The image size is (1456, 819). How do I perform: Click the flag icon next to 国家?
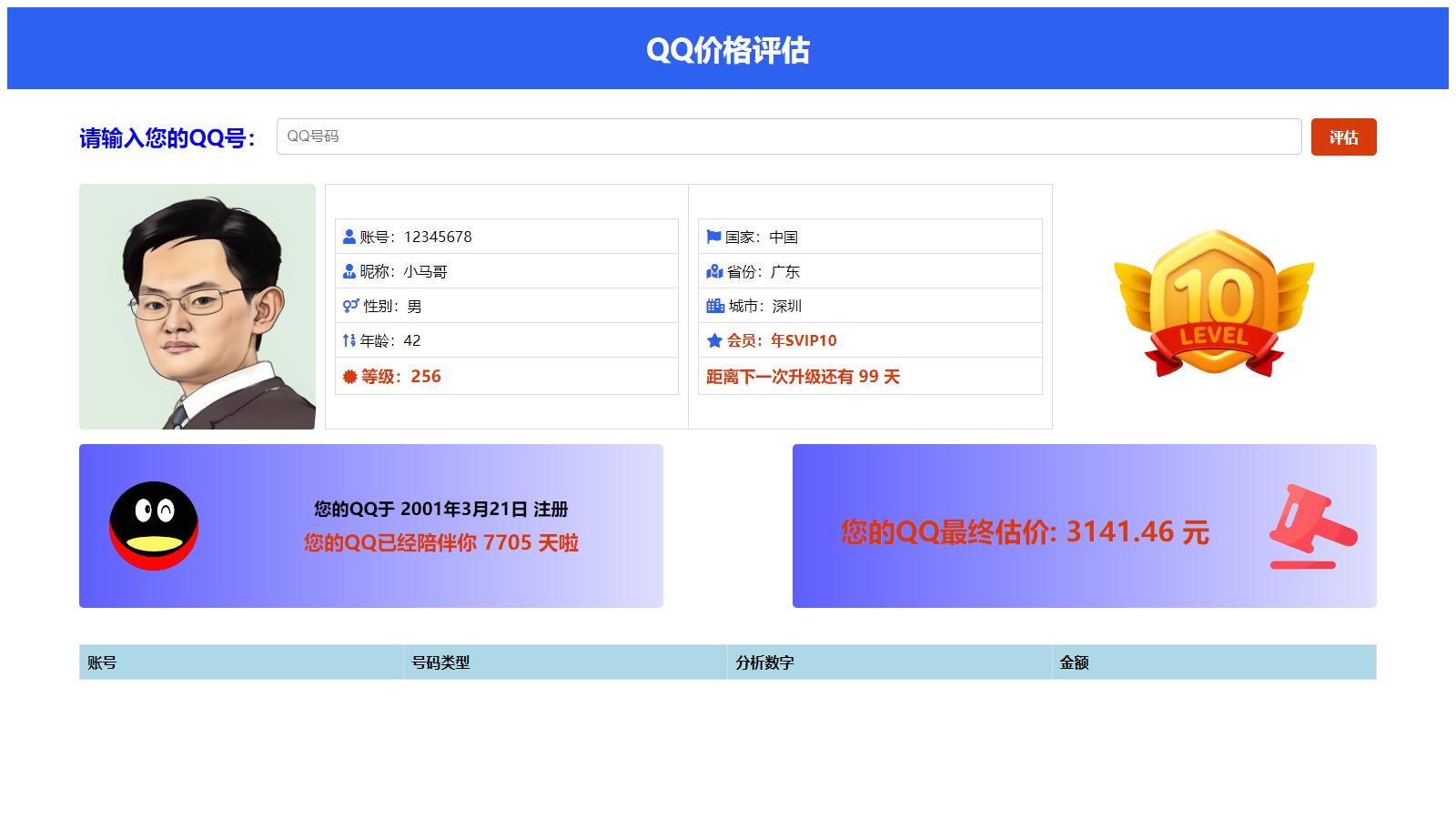pyautogui.click(x=713, y=237)
